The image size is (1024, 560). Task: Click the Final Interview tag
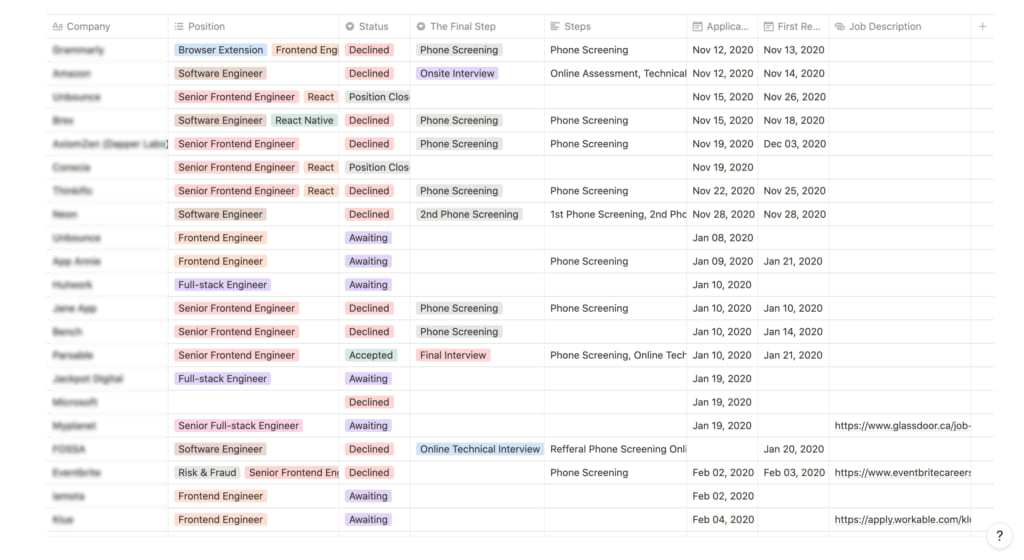453,356
